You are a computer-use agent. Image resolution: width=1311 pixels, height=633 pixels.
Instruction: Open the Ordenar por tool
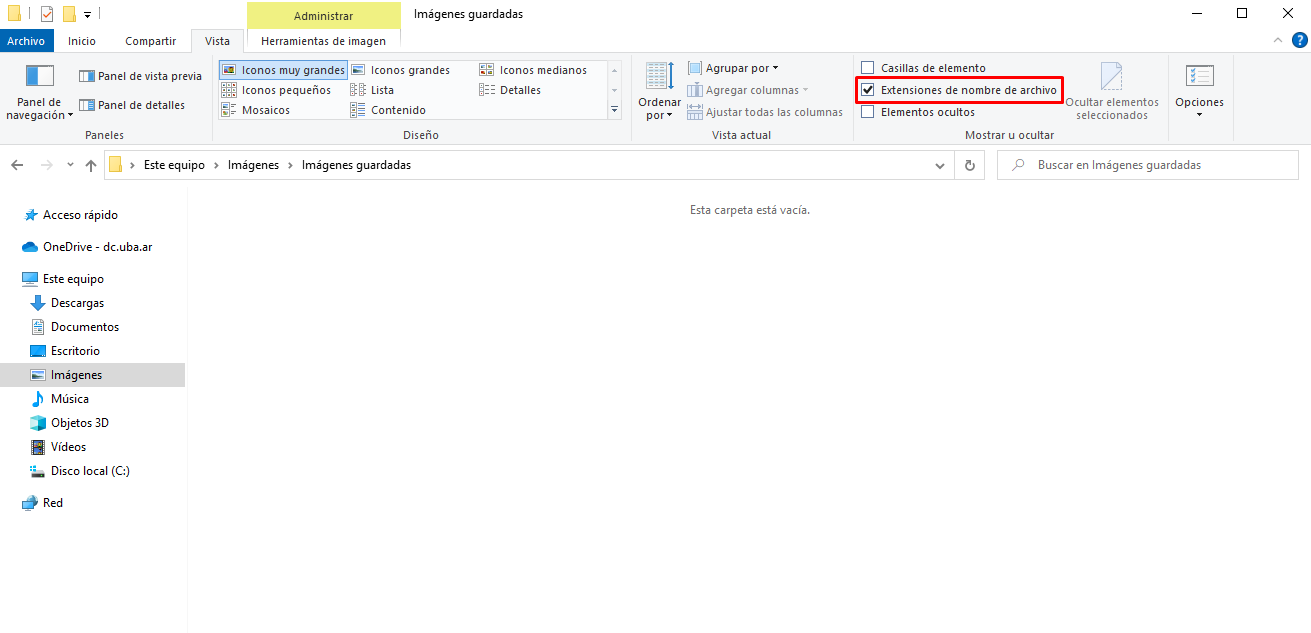point(658,89)
